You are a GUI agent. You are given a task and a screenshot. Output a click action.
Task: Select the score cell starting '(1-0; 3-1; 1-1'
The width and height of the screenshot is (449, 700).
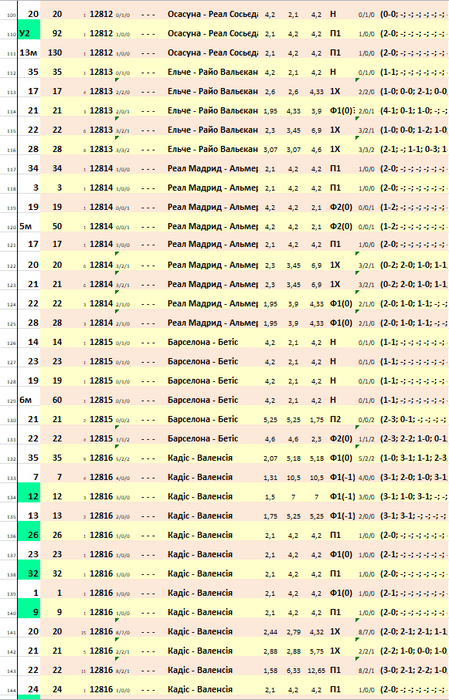click(414, 458)
